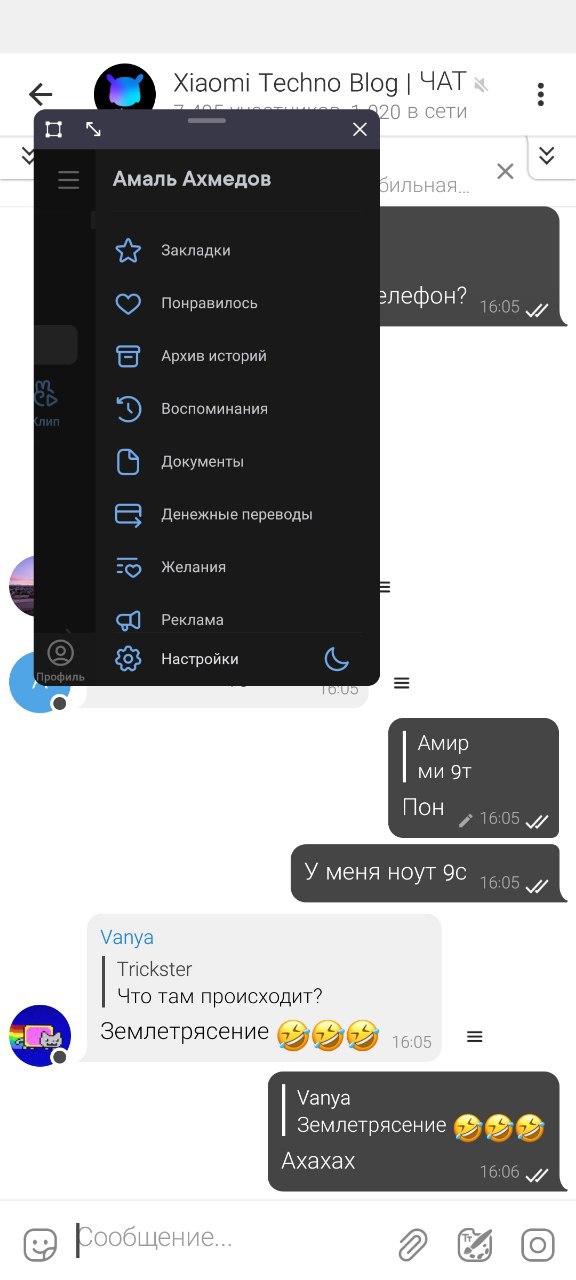Go back with the arrow button
576x1280 pixels.
(x=40, y=95)
